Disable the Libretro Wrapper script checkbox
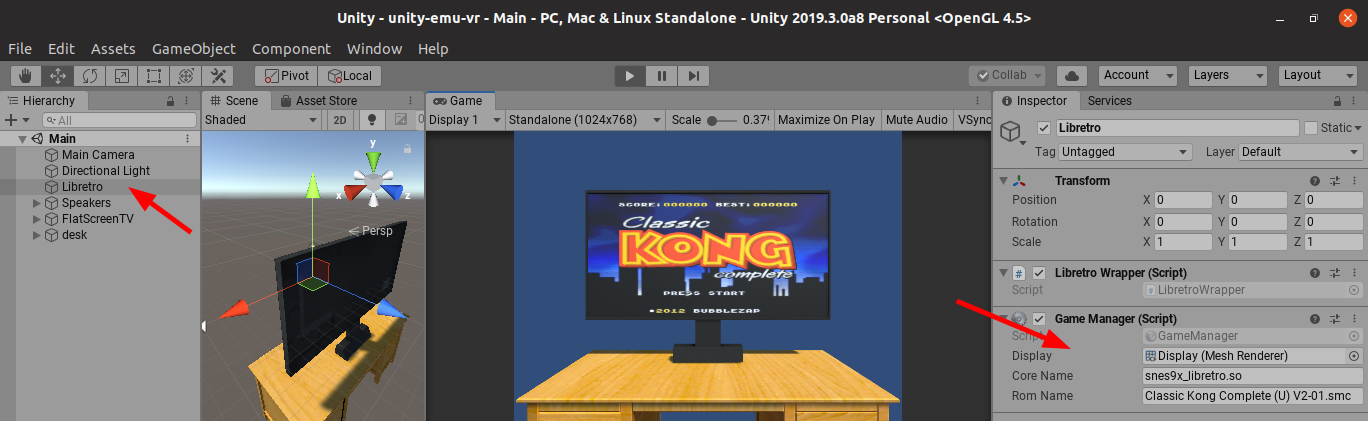This screenshot has width=1368, height=421. [1039, 273]
